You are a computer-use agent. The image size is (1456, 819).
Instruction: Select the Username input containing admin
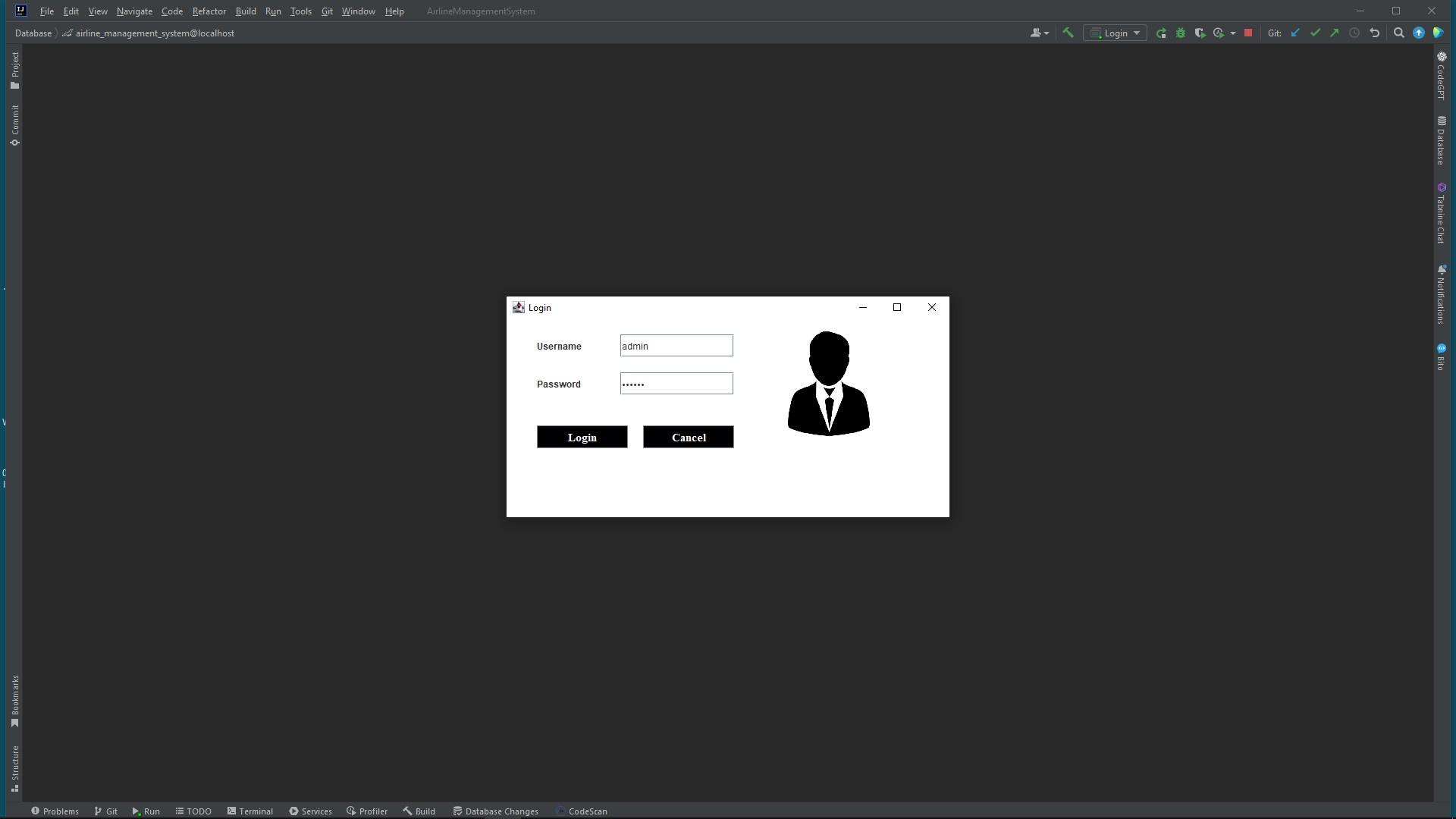pyautogui.click(x=675, y=346)
